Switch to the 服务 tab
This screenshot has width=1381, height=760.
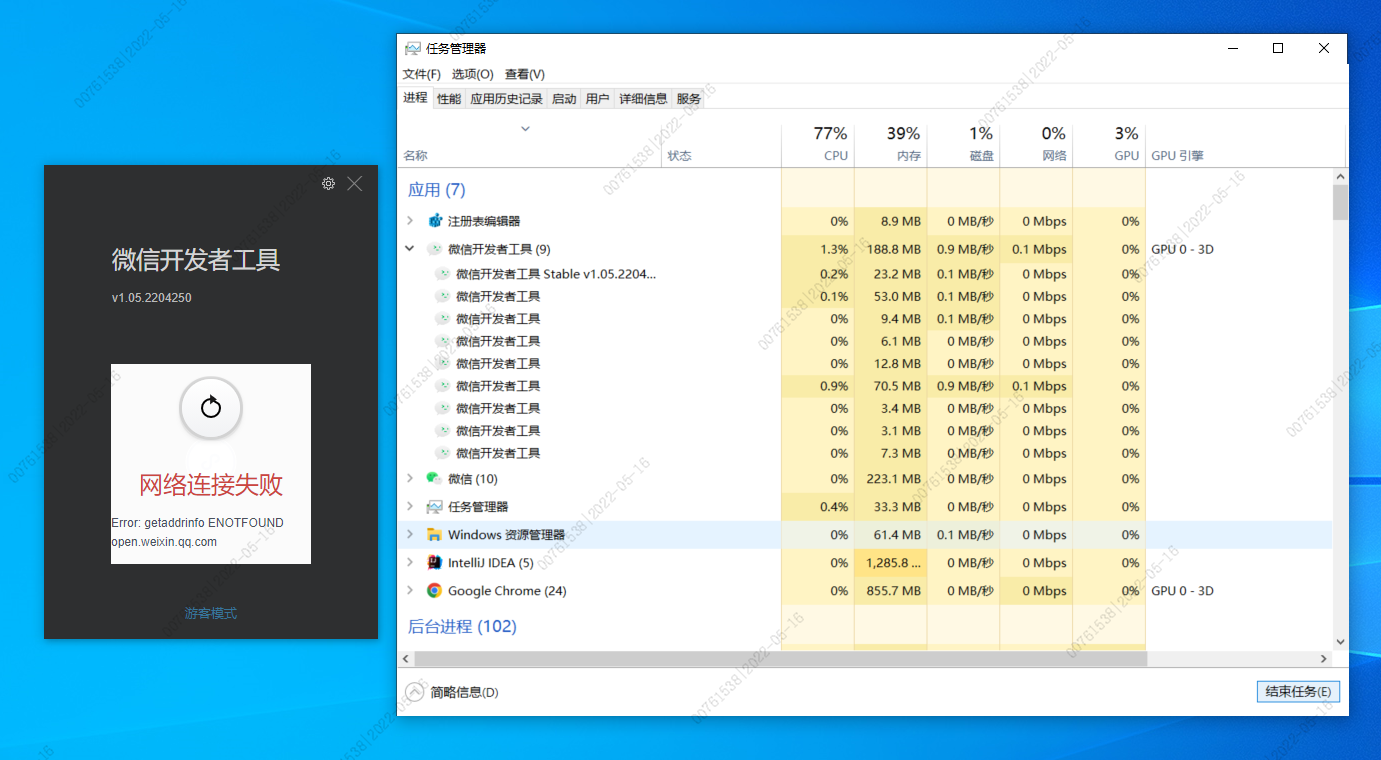(x=689, y=99)
